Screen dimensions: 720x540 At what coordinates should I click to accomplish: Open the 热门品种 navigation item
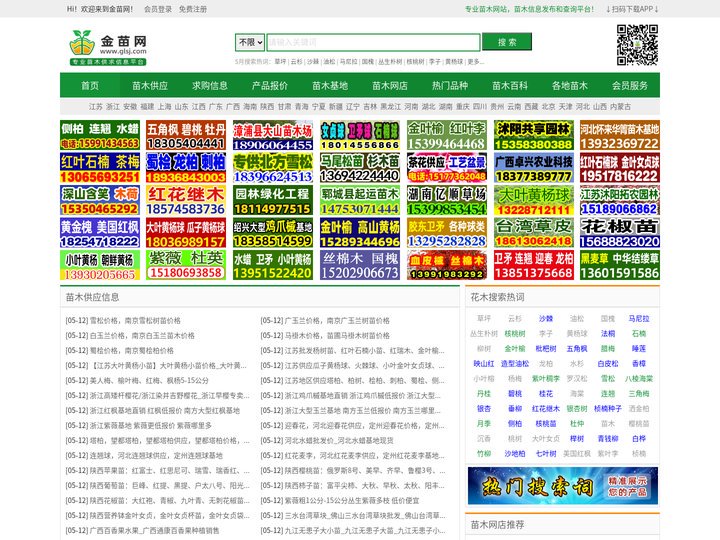450,85
